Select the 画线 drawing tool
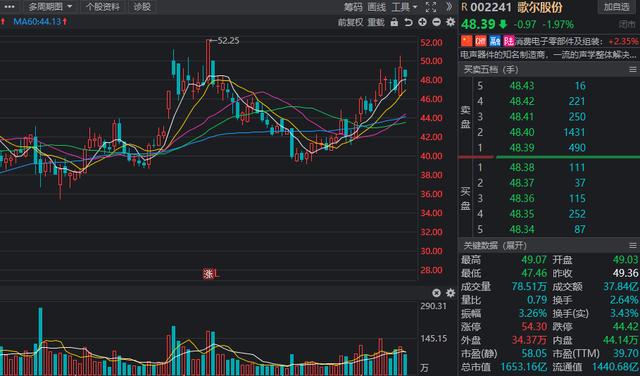Screen dimensions: 640x376 376,7
